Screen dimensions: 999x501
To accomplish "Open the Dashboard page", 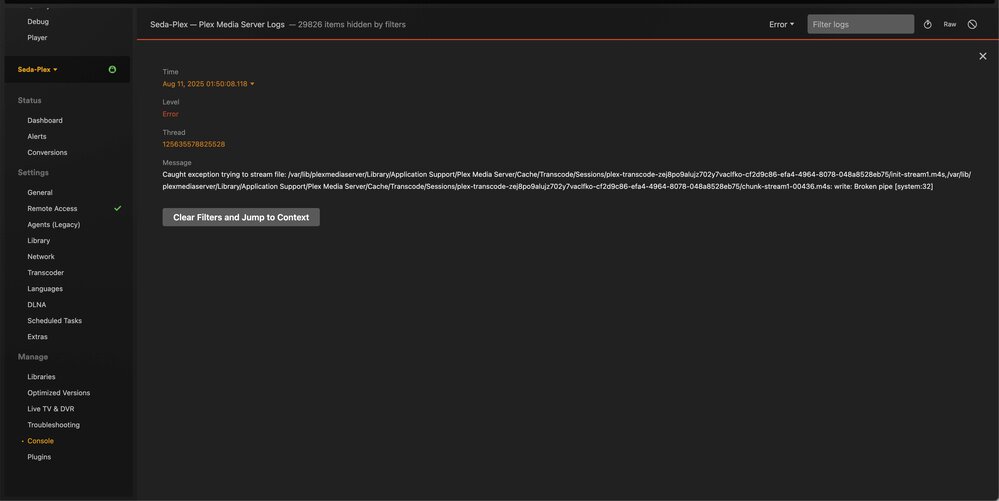I will 45,120.
